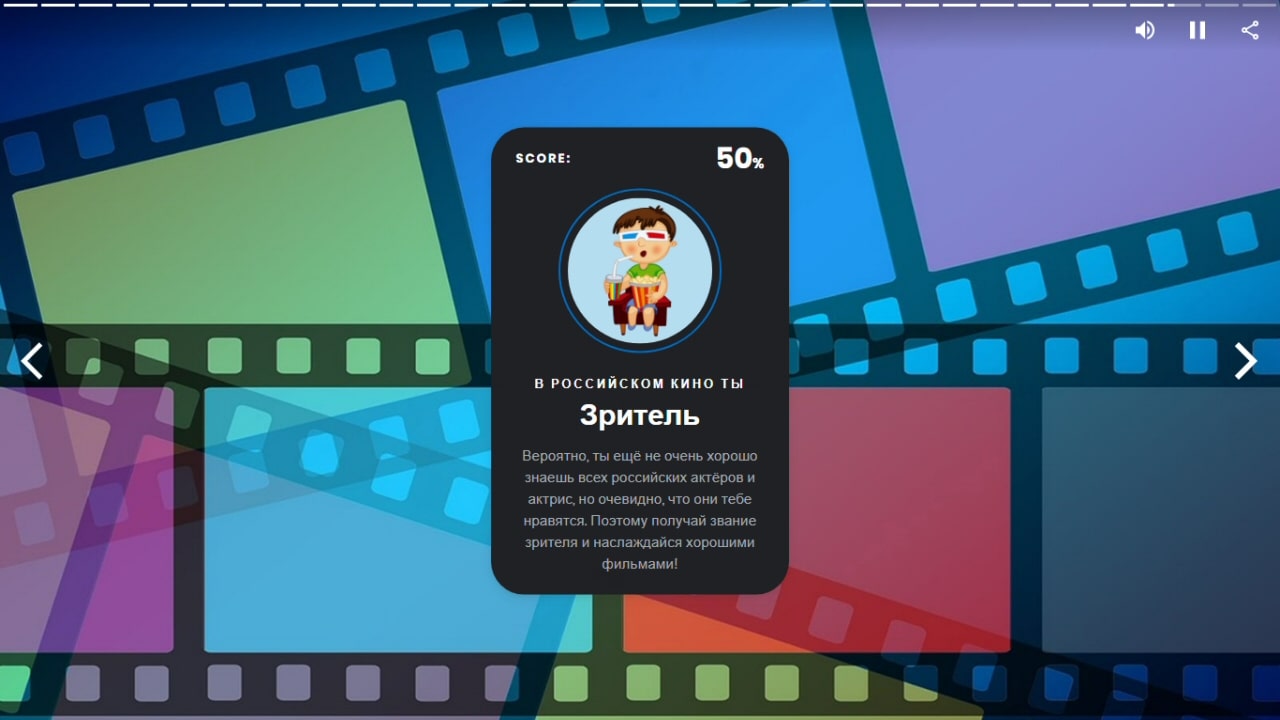
Task: Toggle playback with the pause button
Action: pos(1196,30)
